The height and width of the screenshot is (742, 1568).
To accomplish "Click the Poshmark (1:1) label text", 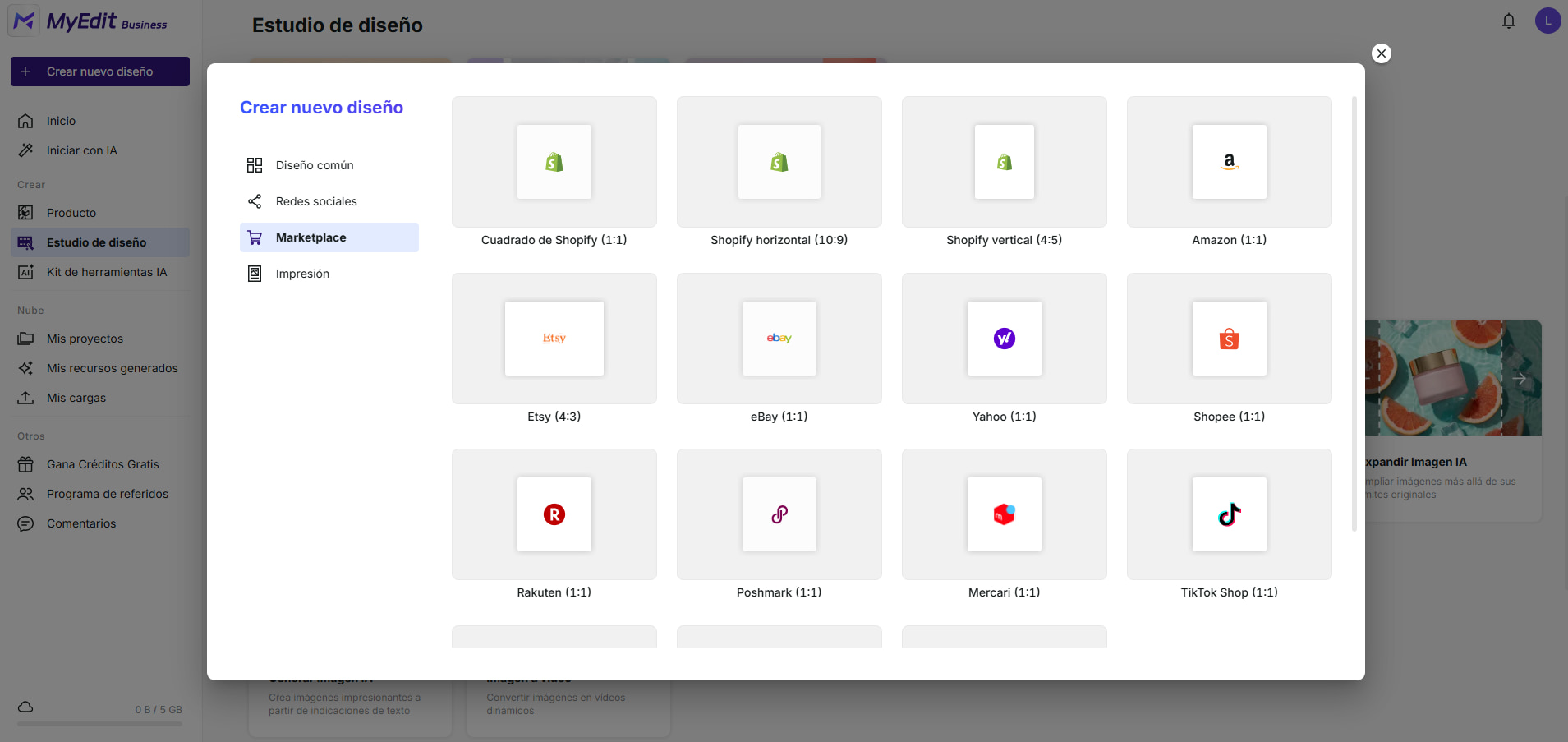I will coord(779,592).
